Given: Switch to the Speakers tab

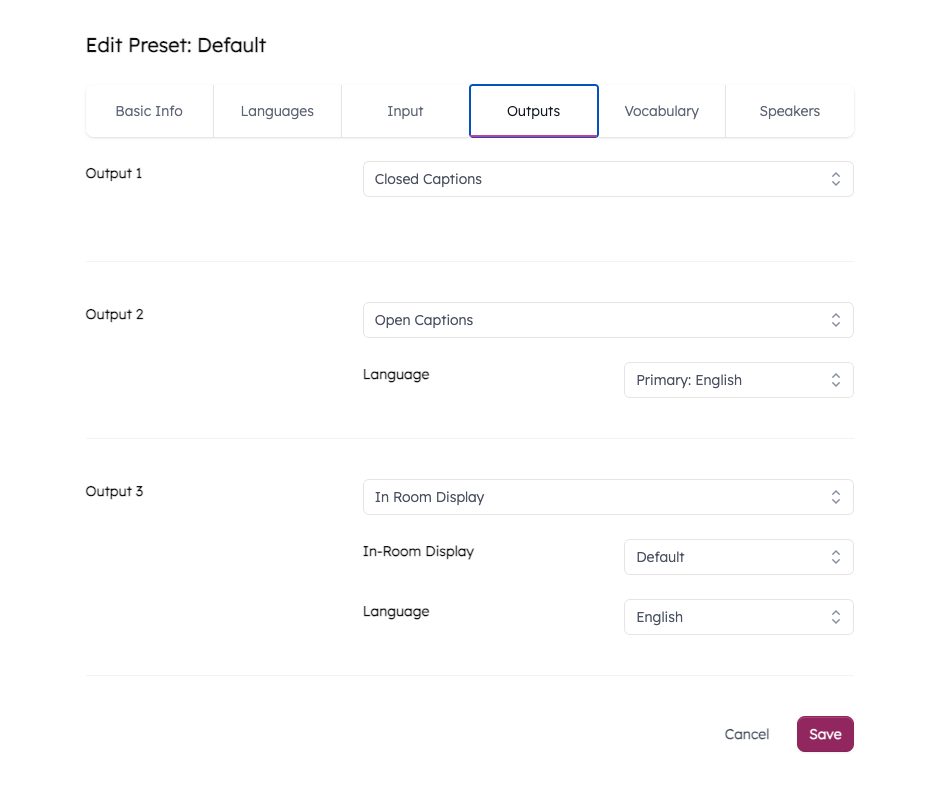Looking at the screenshot, I should click(x=789, y=111).
